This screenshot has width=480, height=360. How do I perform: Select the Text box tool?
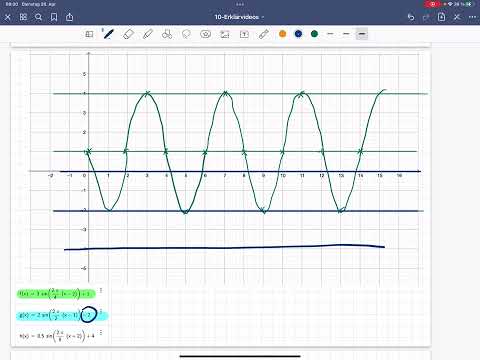pos(244,34)
